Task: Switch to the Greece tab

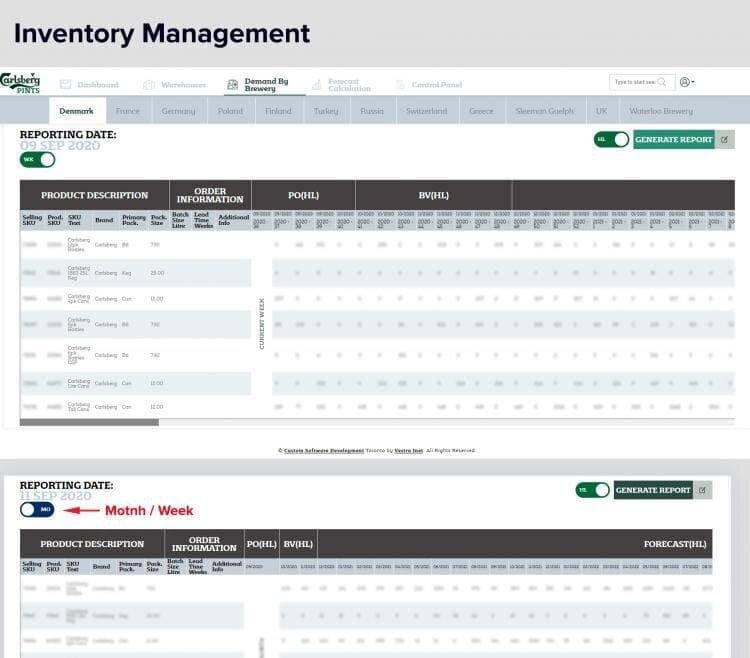Action: (481, 111)
